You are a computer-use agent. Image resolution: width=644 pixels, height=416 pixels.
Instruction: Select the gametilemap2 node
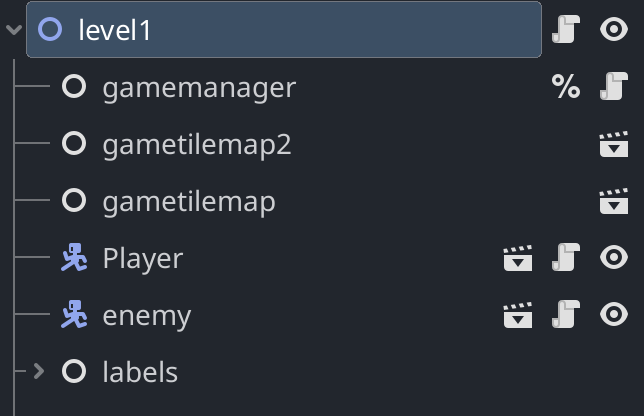click(x=197, y=145)
